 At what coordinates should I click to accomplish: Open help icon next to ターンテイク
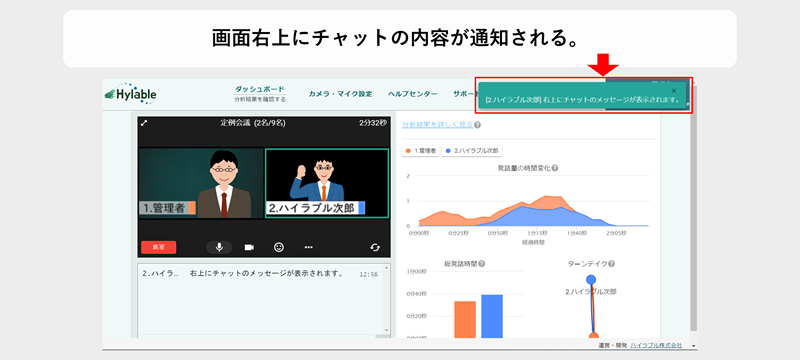point(611,264)
